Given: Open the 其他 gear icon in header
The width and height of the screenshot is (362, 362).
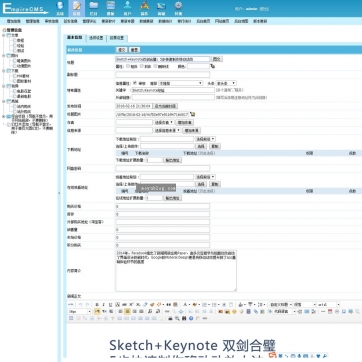Looking at the screenshot, I should pyautogui.click(x=178, y=8).
